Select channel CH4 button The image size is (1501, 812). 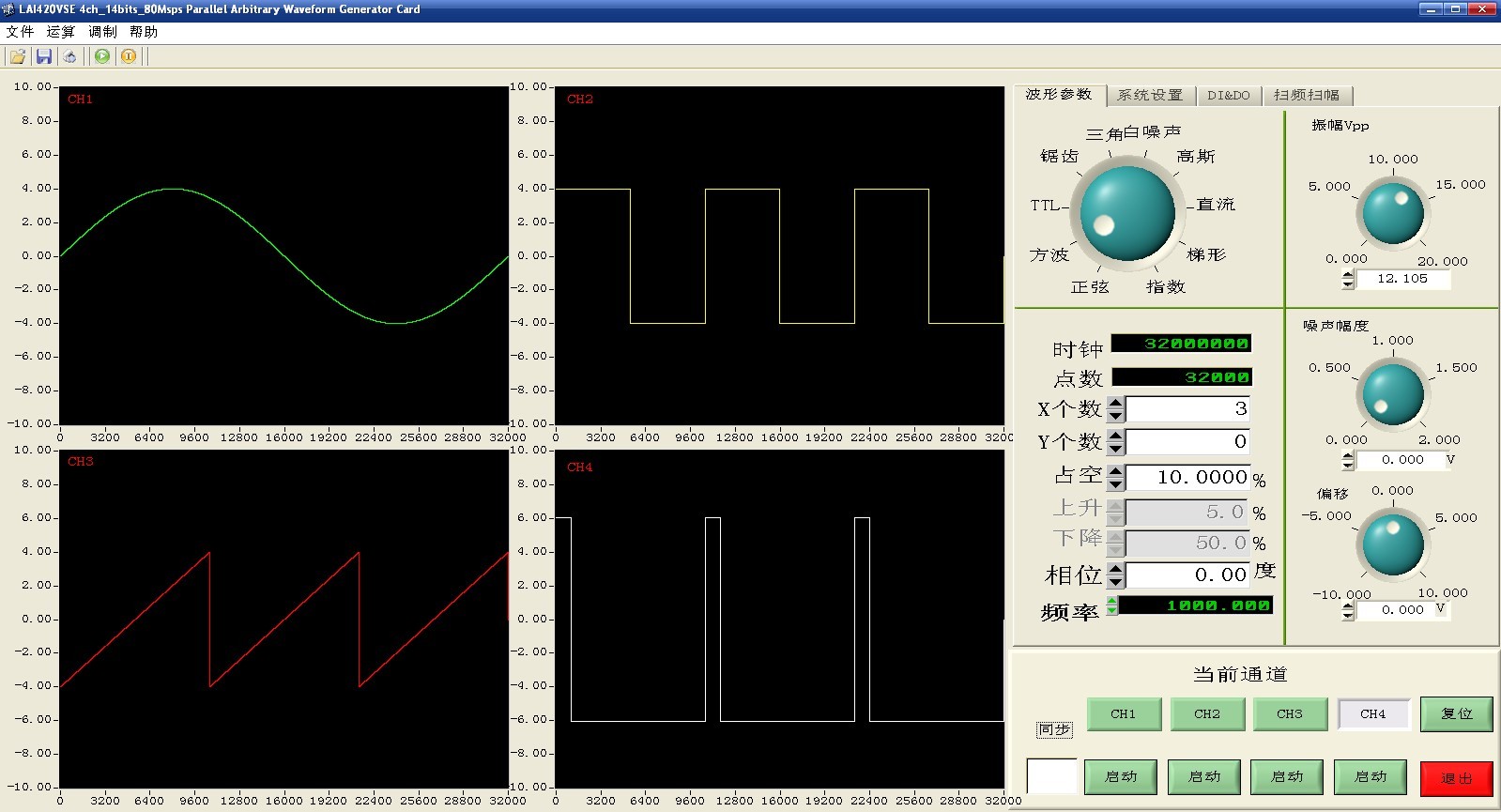coord(1373,714)
